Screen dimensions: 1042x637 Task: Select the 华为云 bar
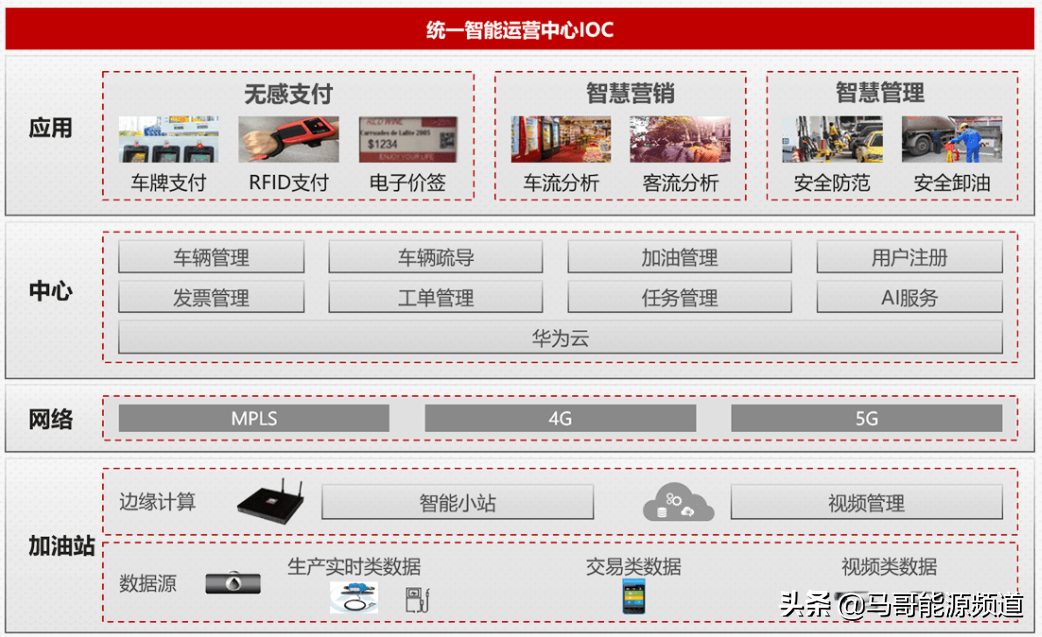pyautogui.click(x=560, y=338)
